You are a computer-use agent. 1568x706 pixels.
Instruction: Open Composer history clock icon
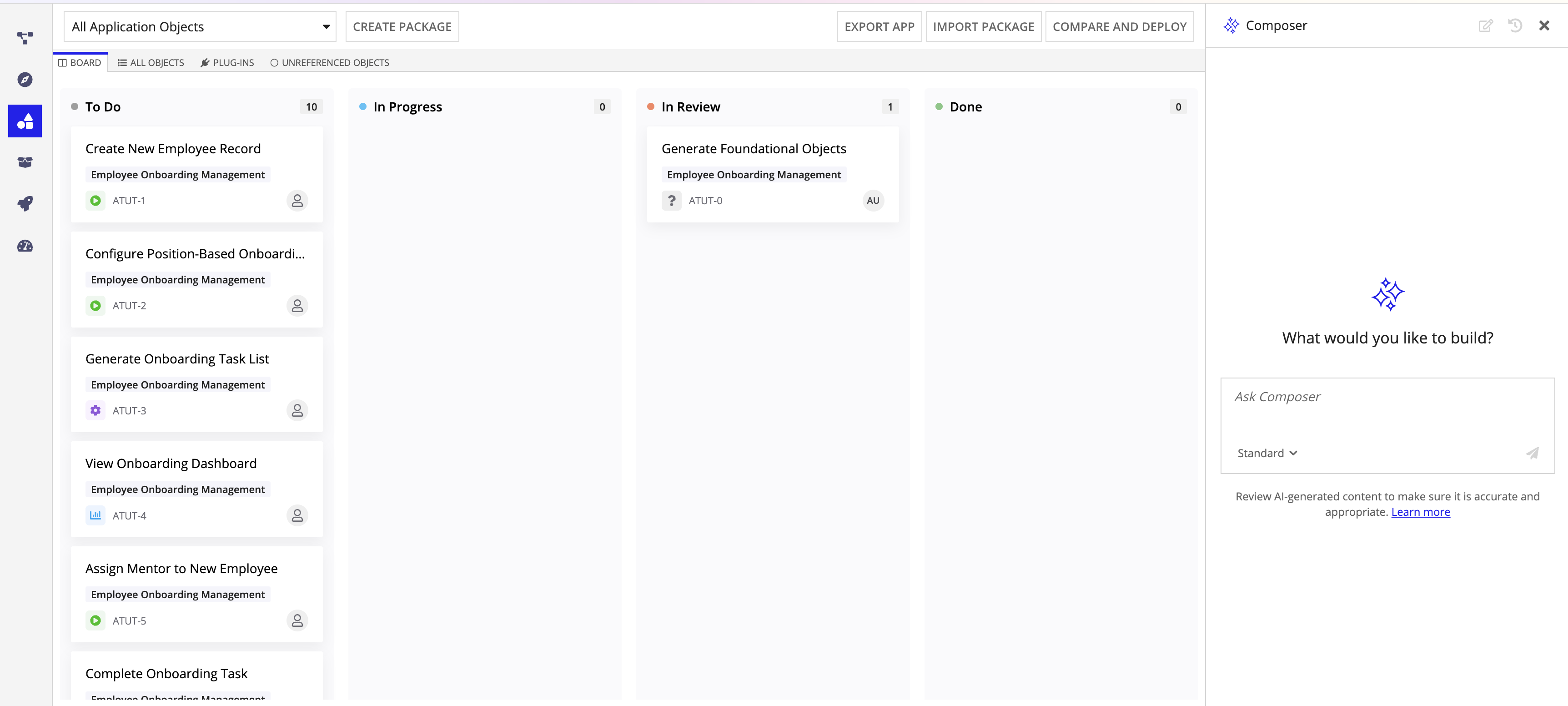(x=1515, y=25)
